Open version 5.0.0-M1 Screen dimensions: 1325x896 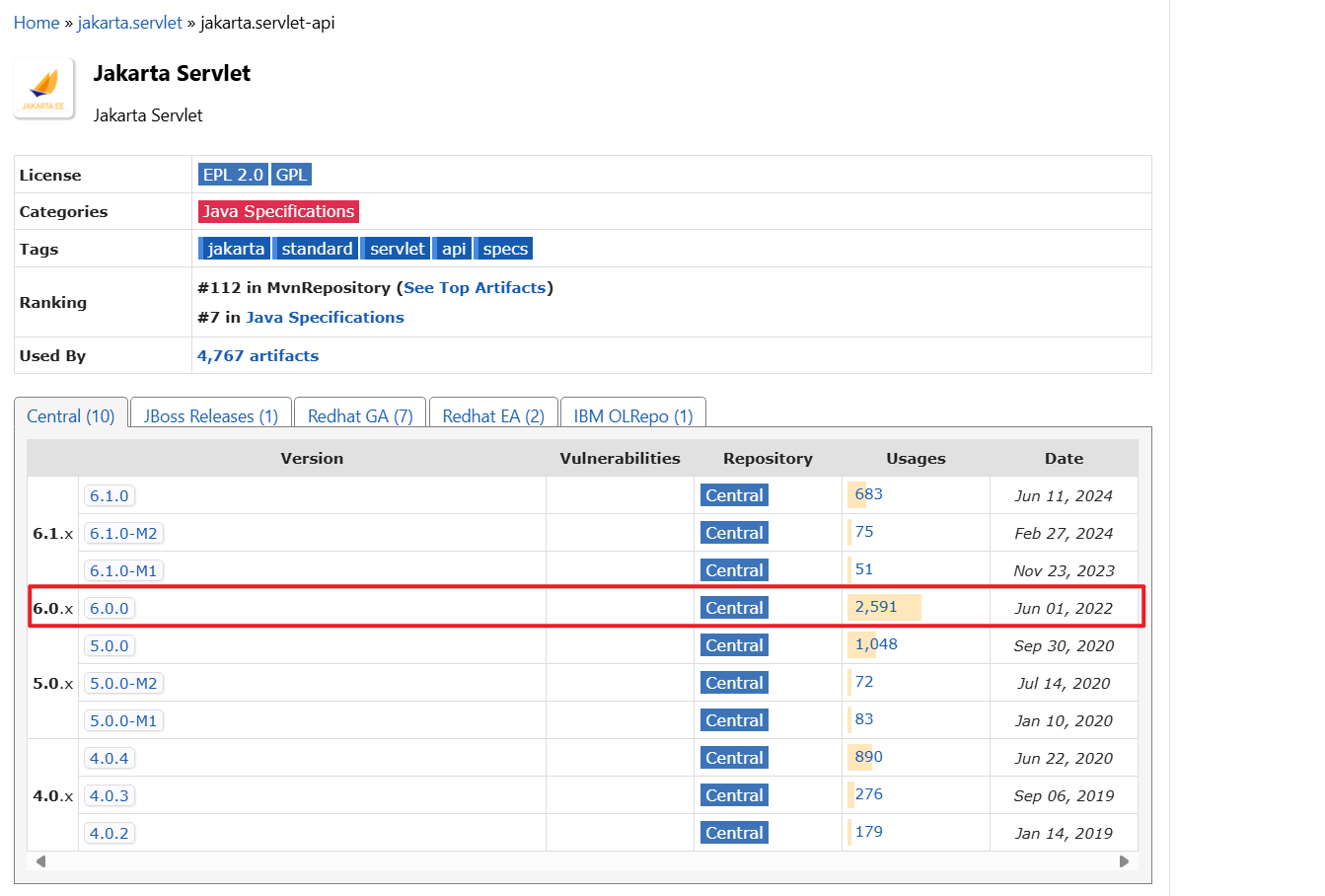(123, 721)
